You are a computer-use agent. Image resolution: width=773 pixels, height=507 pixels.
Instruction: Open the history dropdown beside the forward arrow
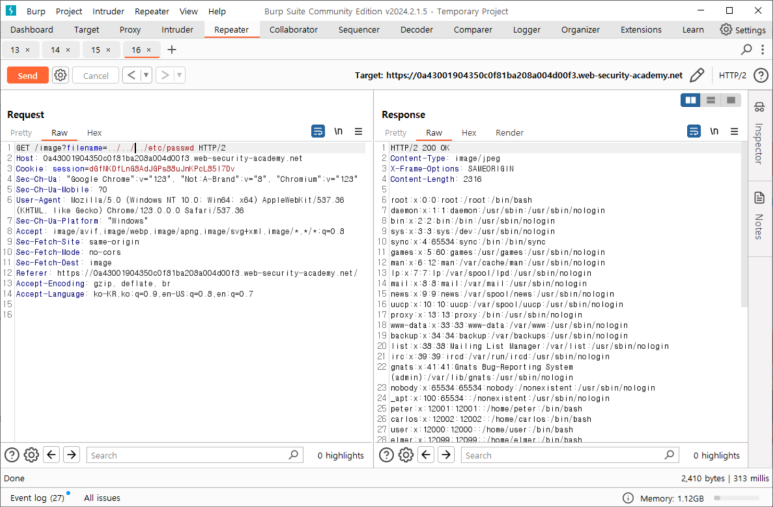179,75
